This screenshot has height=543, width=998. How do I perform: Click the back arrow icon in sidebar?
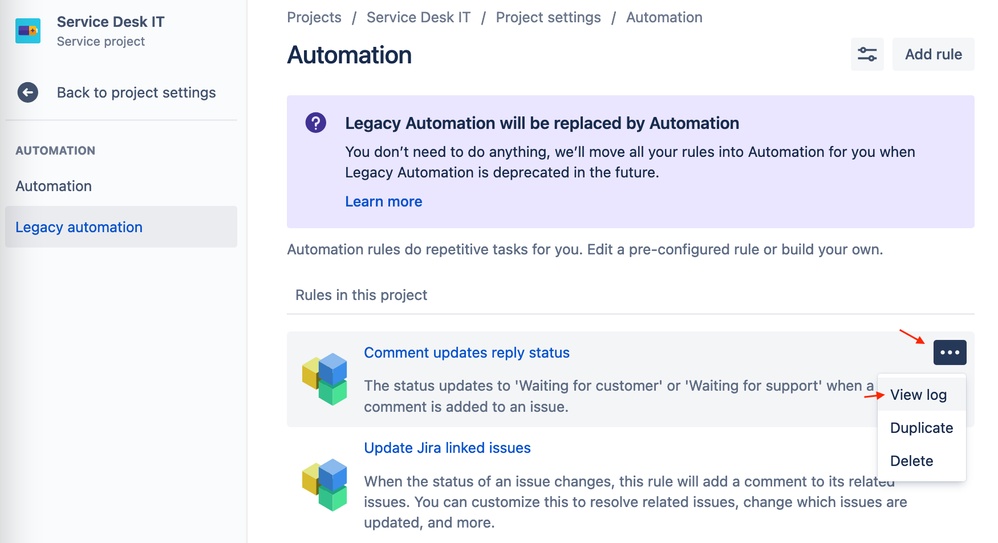tap(27, 92)
